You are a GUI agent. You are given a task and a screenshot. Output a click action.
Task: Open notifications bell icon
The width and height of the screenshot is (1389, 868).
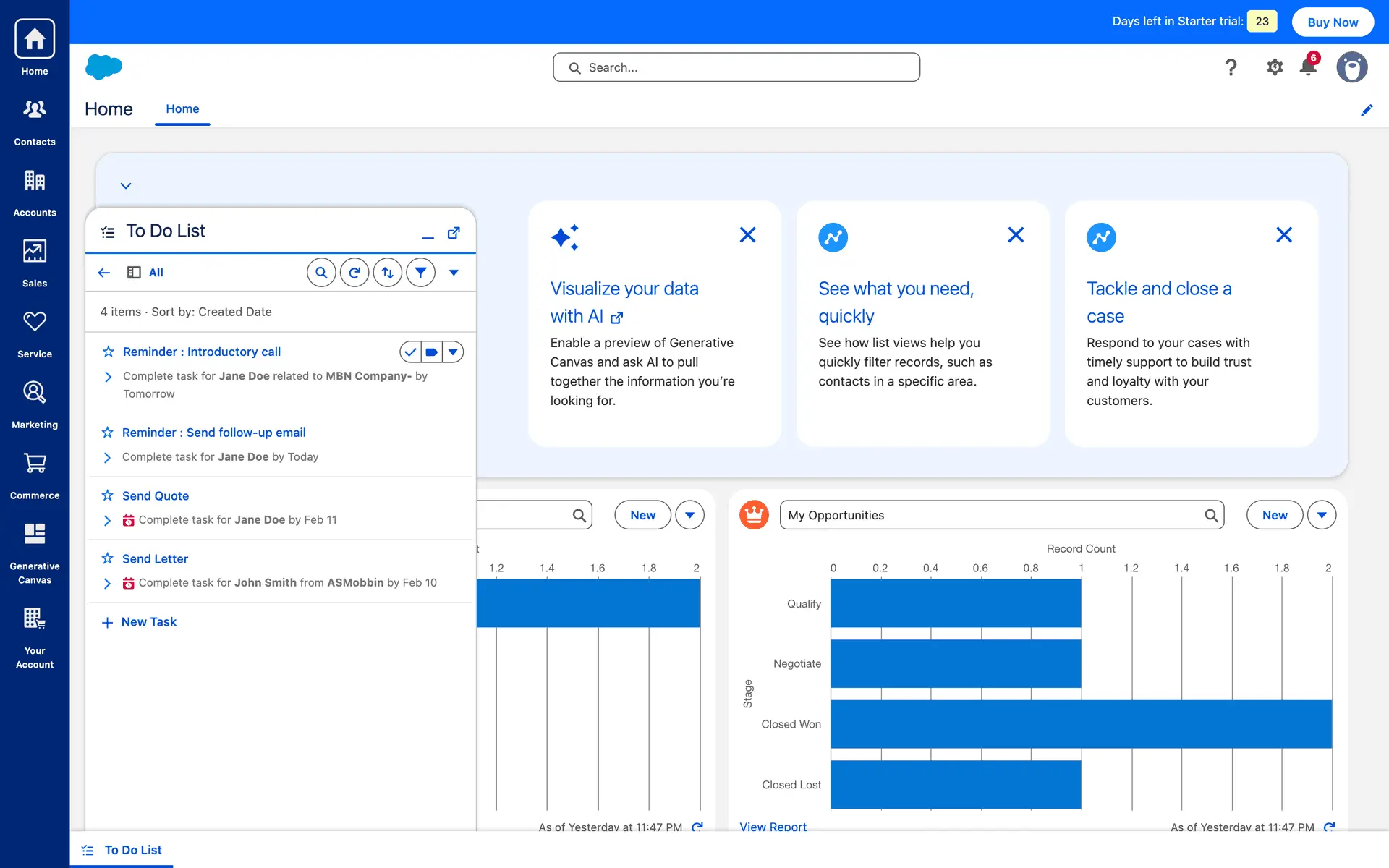[x=1308, y=67]
